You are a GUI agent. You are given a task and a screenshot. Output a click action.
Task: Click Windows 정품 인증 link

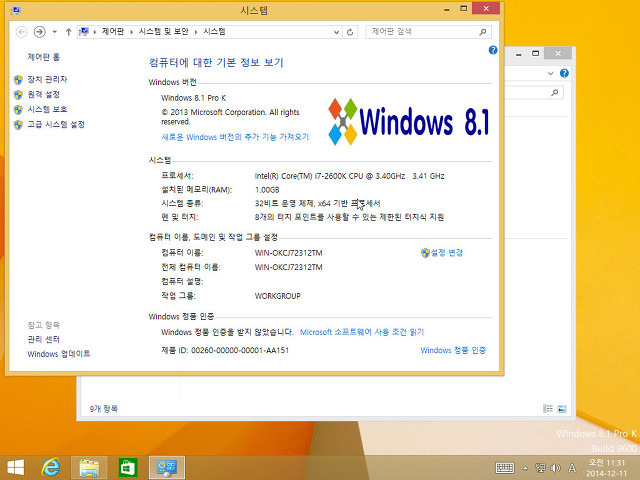point(453,350)
